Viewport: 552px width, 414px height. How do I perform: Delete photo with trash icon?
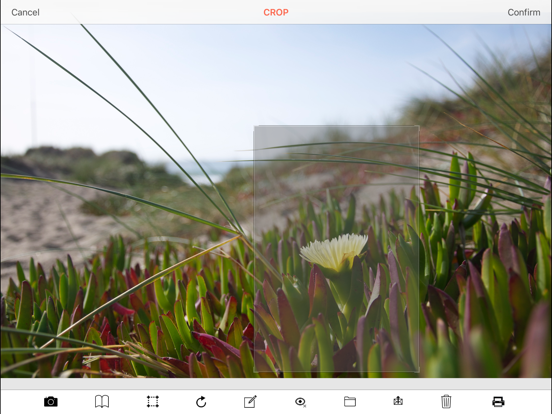pos(446,401)
